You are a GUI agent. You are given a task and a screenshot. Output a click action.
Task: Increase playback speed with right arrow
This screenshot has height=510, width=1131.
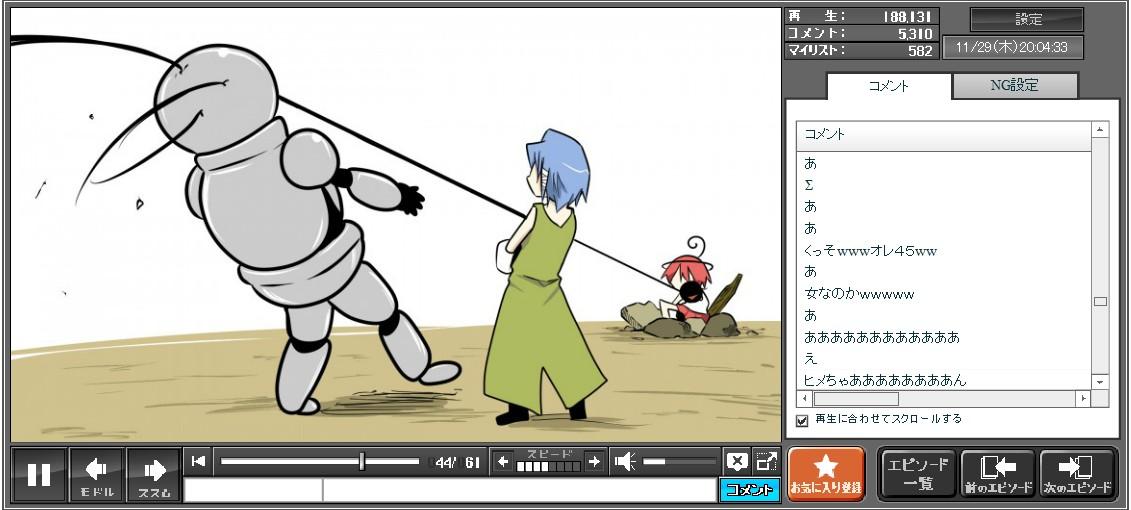tap(594, 461)
